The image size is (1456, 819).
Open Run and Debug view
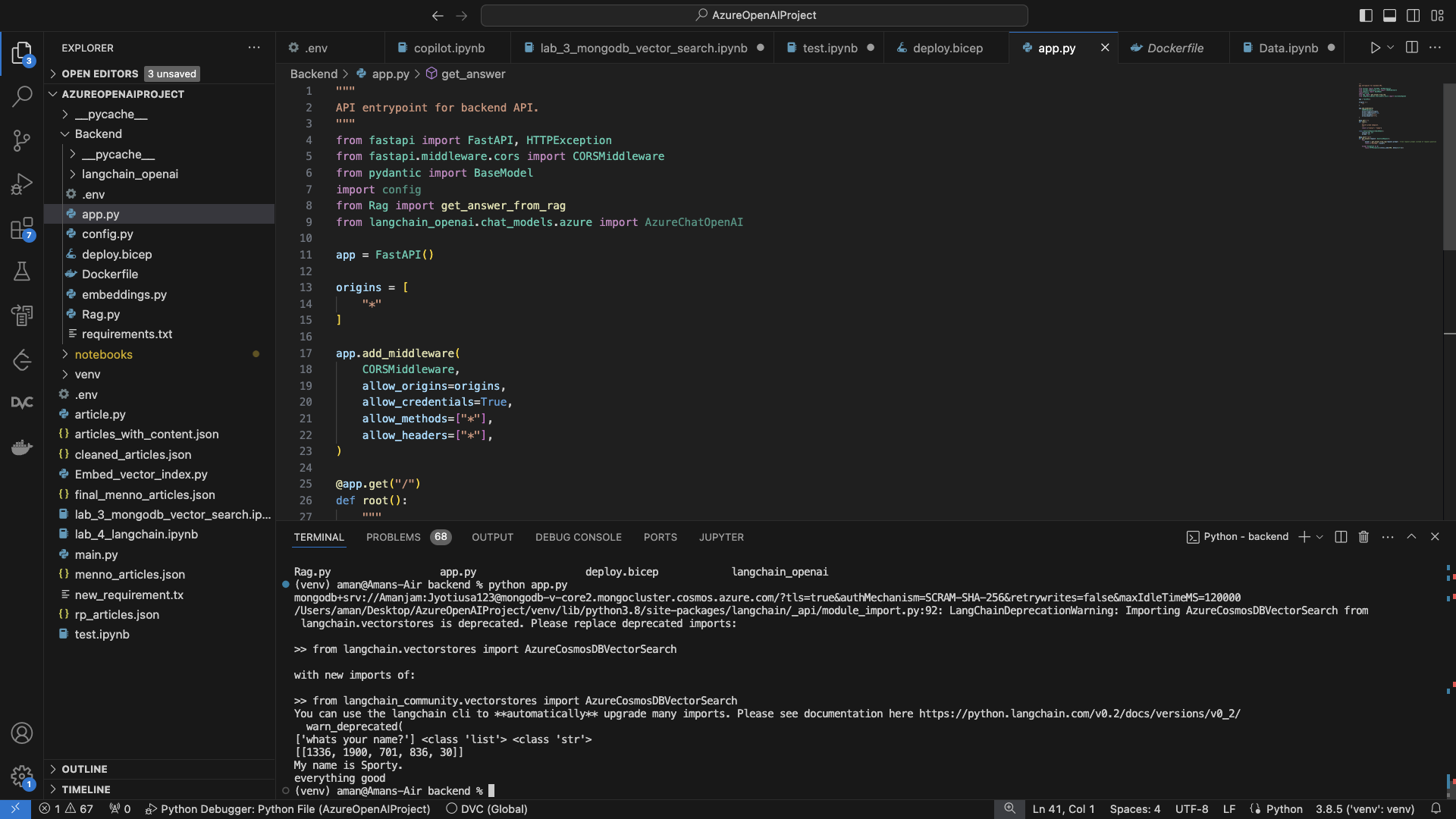[x=22, y=184]
